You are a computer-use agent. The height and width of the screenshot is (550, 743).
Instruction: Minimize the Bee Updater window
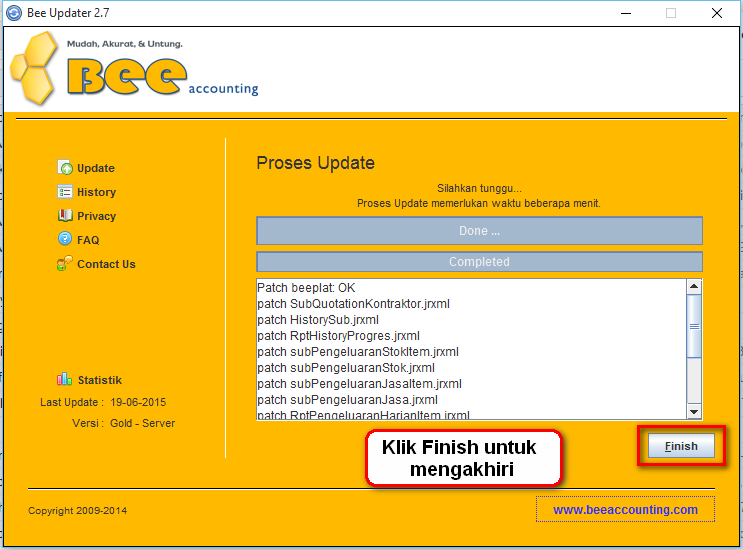(626, 13)
